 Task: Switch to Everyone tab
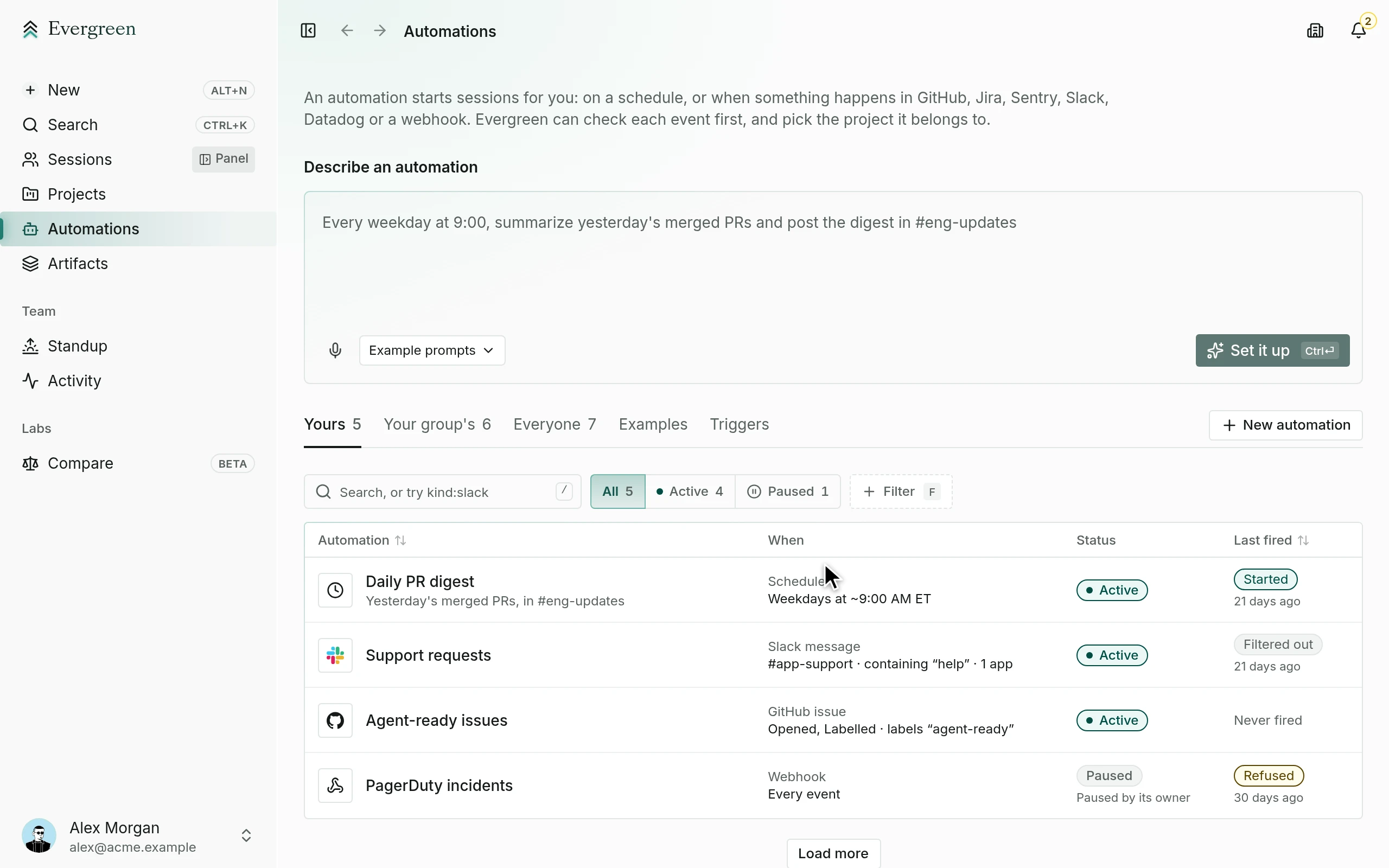(x=555, y=424)
